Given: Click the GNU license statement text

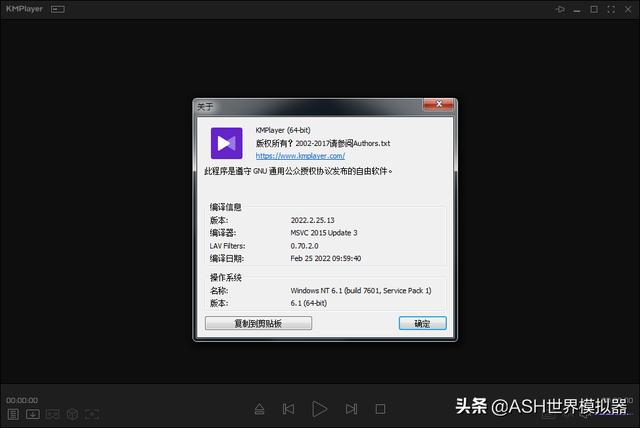Looking at the screenshot, I should pyautogui.click(x=298, y=171).
